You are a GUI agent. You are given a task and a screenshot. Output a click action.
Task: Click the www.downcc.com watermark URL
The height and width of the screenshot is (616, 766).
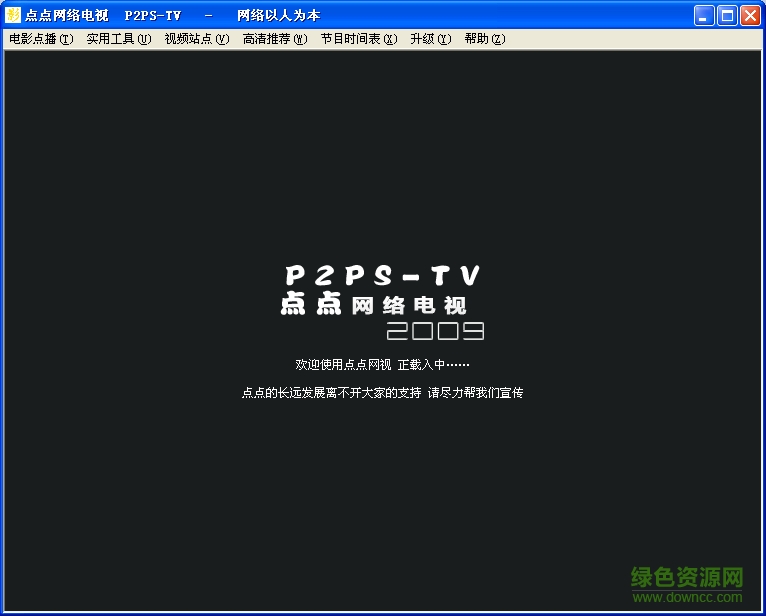pos(688,597)
